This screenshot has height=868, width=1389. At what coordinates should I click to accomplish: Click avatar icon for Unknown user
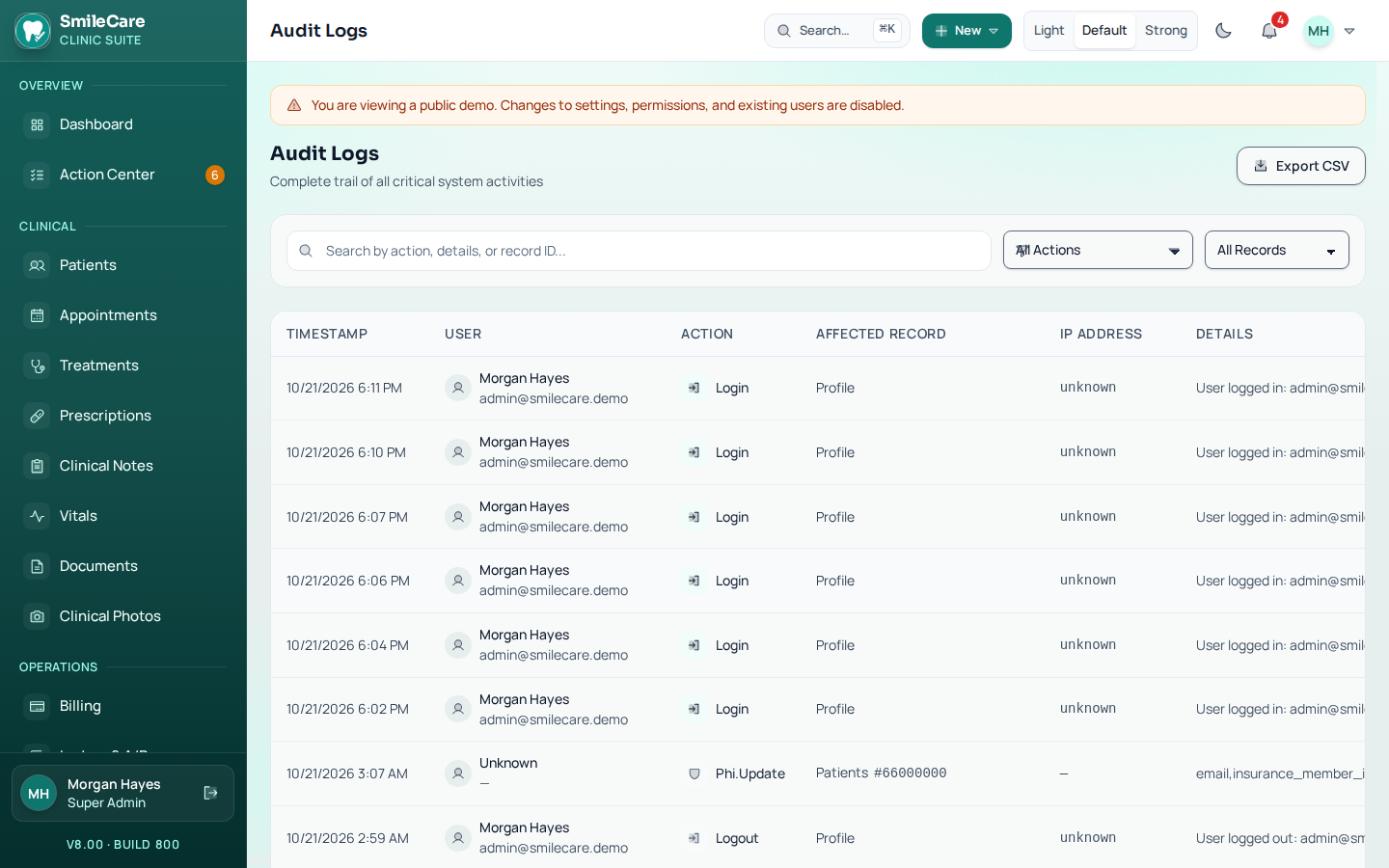458,773
